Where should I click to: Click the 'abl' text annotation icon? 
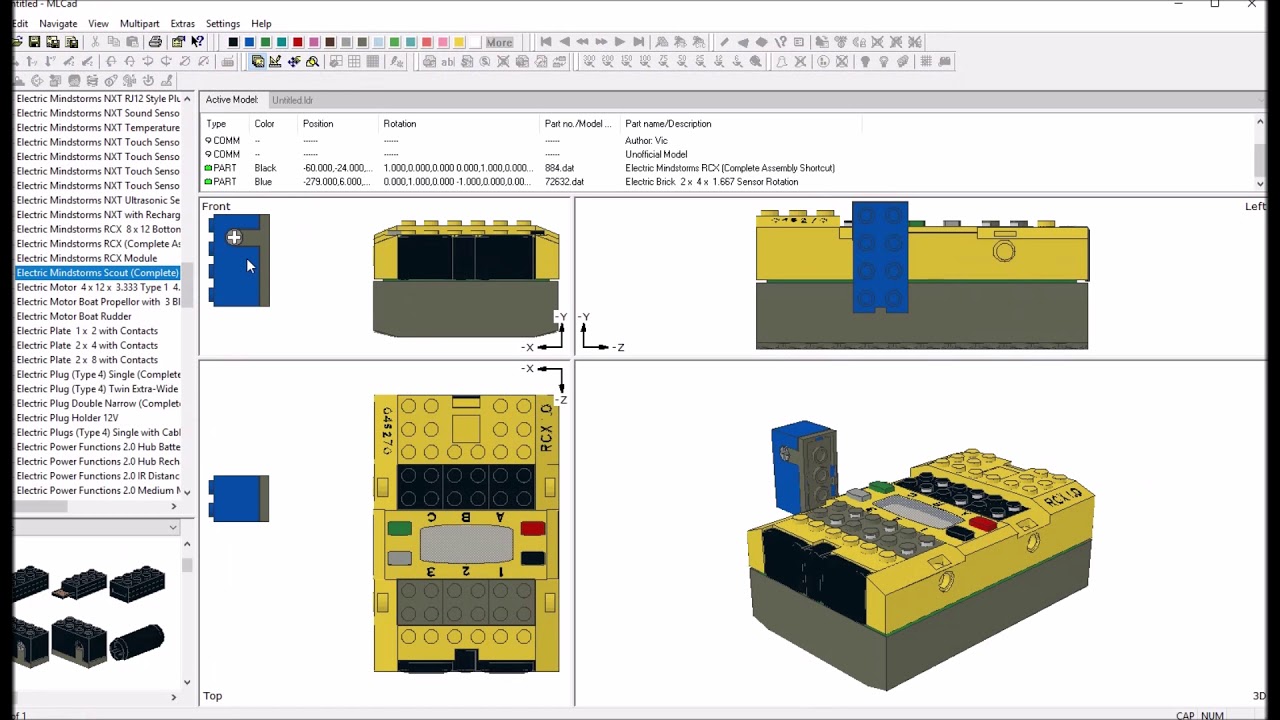448,61
